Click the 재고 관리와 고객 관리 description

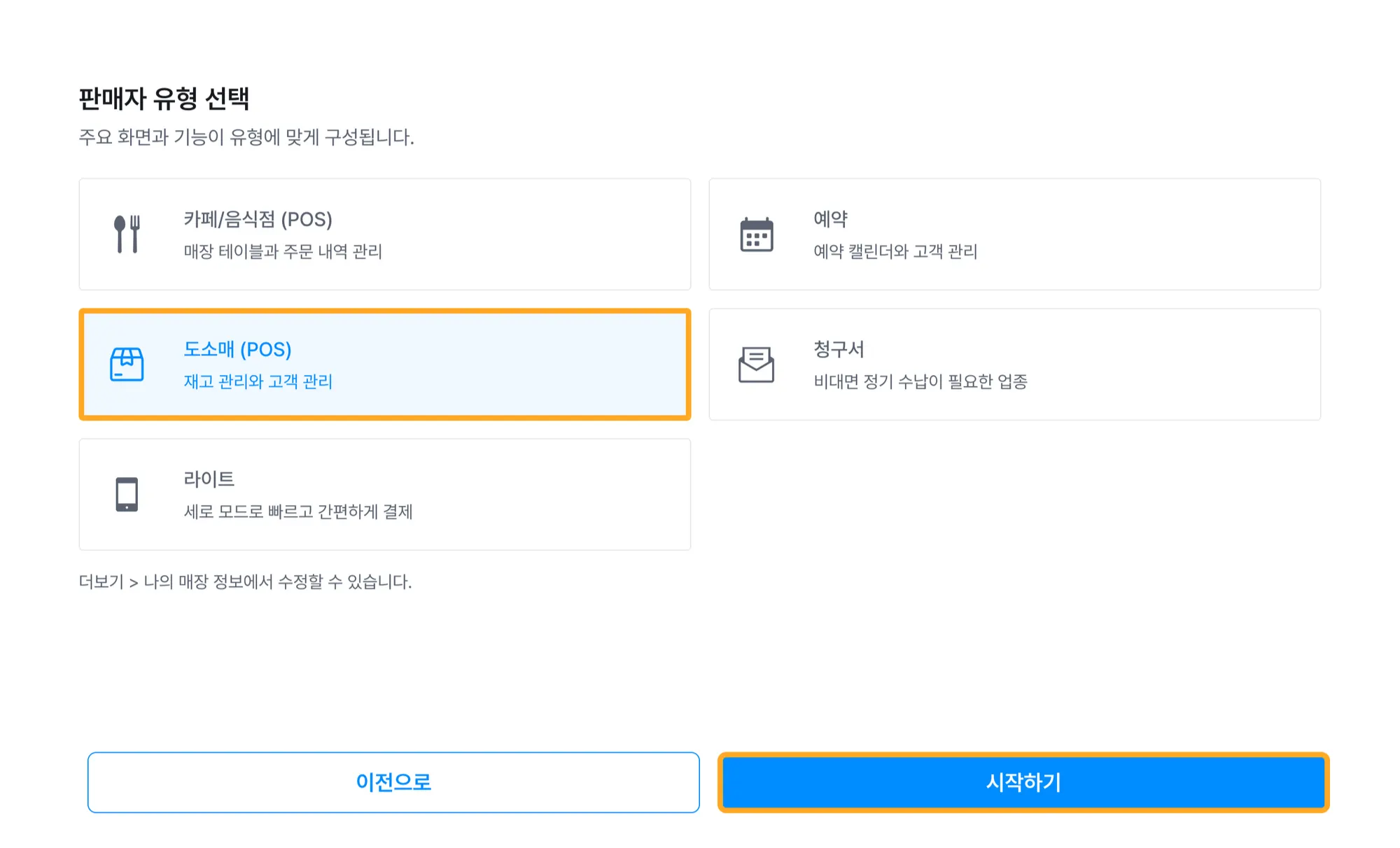[x=258, y=381]
